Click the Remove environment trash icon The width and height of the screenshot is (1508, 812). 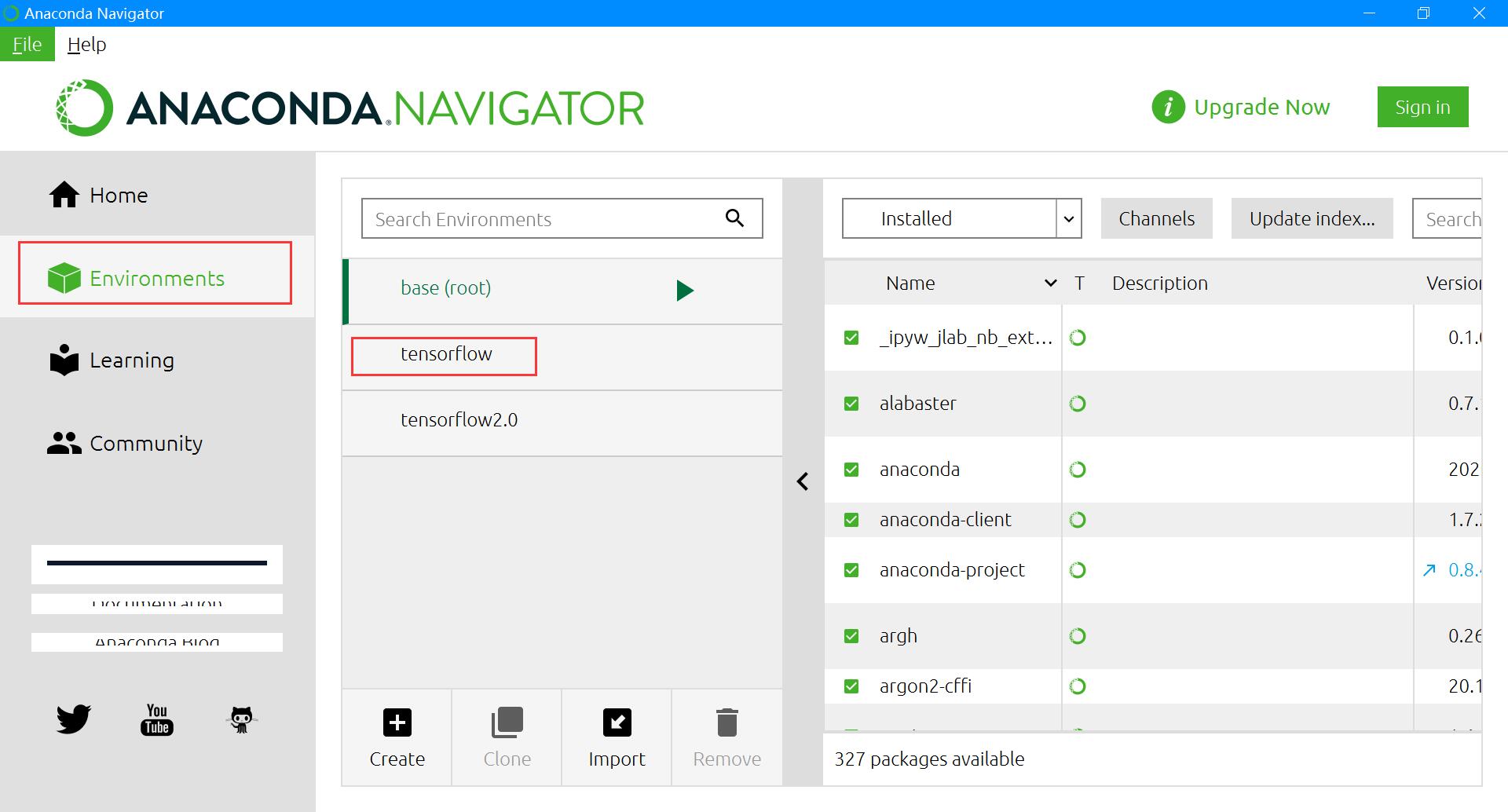(727, 722)
